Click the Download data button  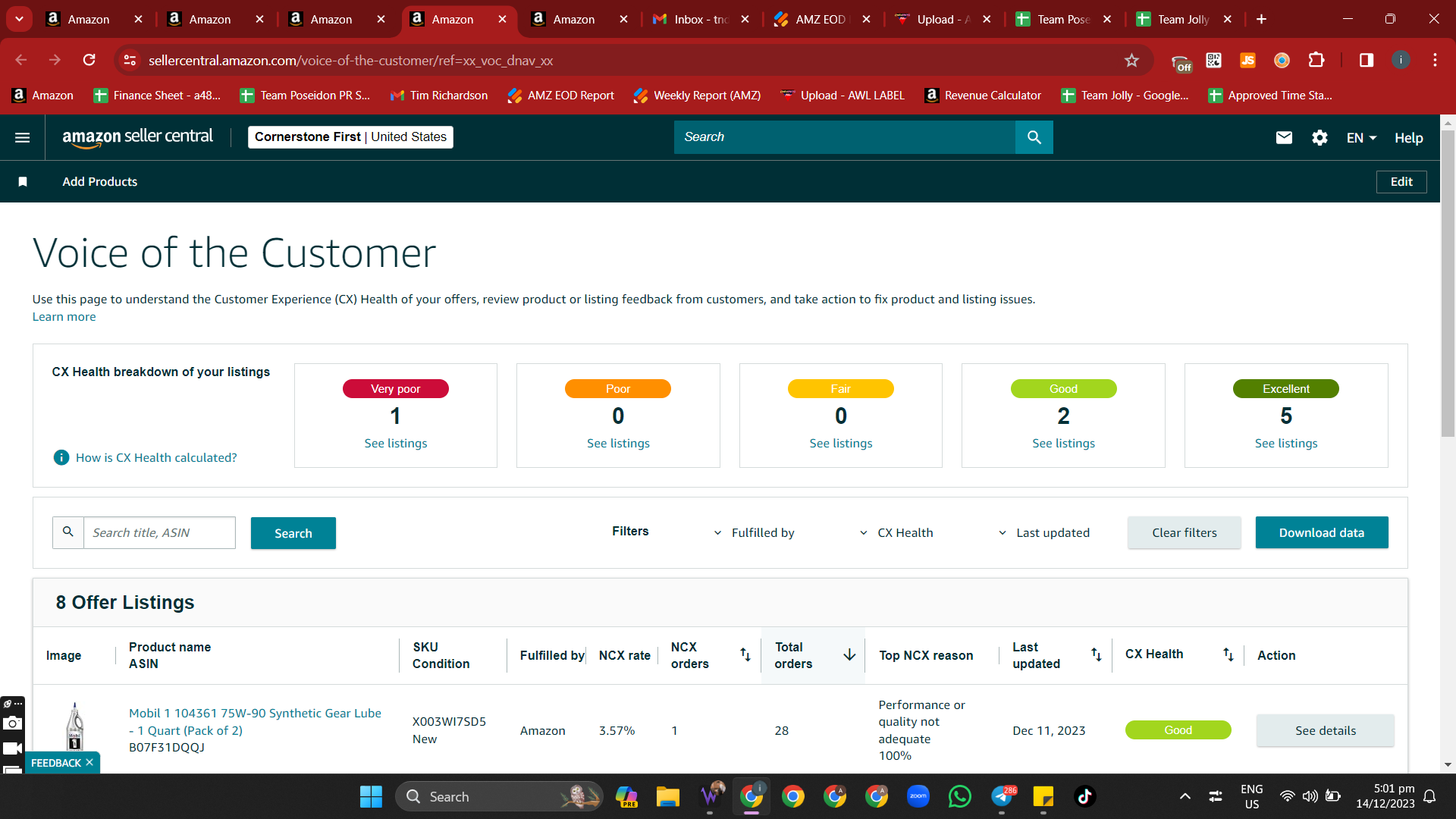pos(1322,532)
